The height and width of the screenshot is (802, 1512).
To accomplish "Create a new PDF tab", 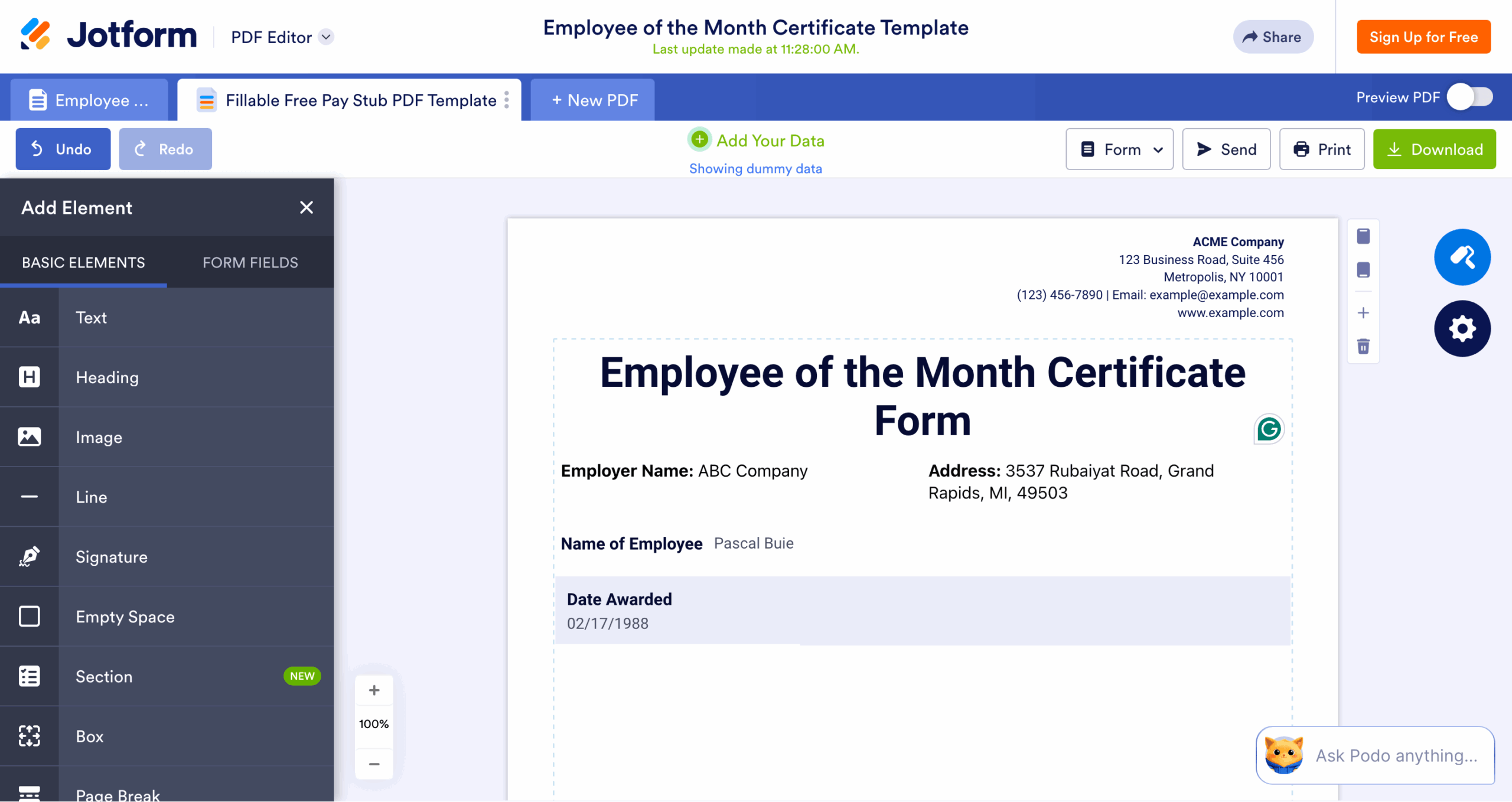I will coord(592,100).
